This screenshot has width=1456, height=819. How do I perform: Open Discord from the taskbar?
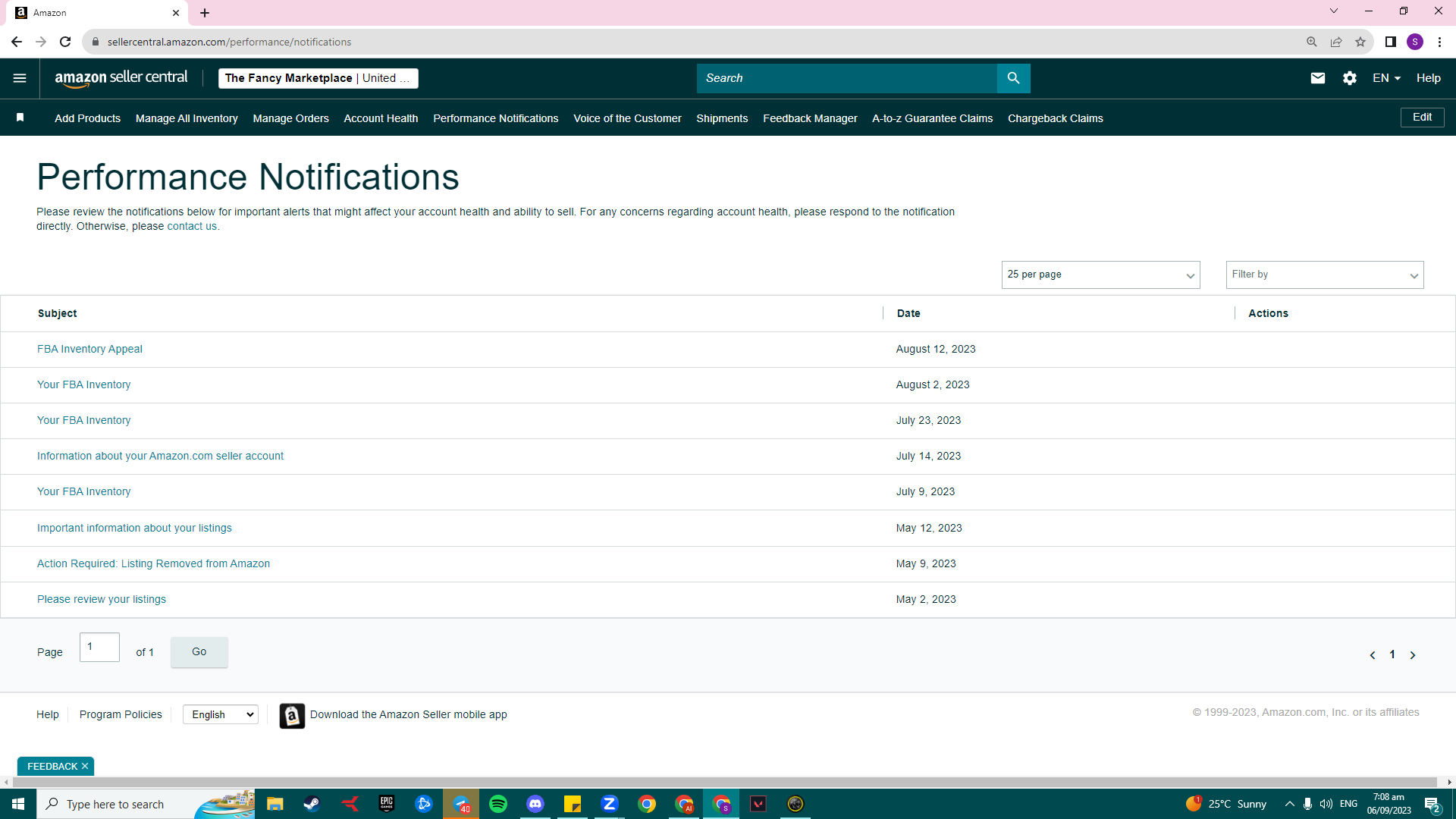(x=535, y=804)
